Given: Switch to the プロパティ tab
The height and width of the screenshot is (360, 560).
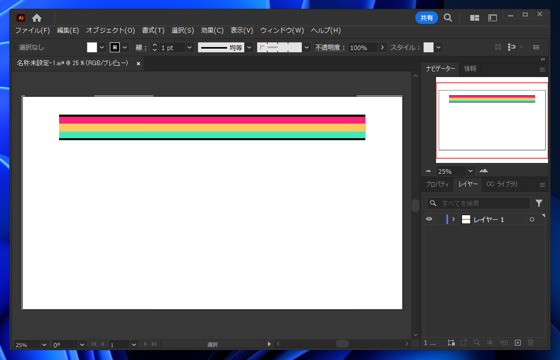Looking at the screenshot, I should pyautogui.click(x=437, y=184).
